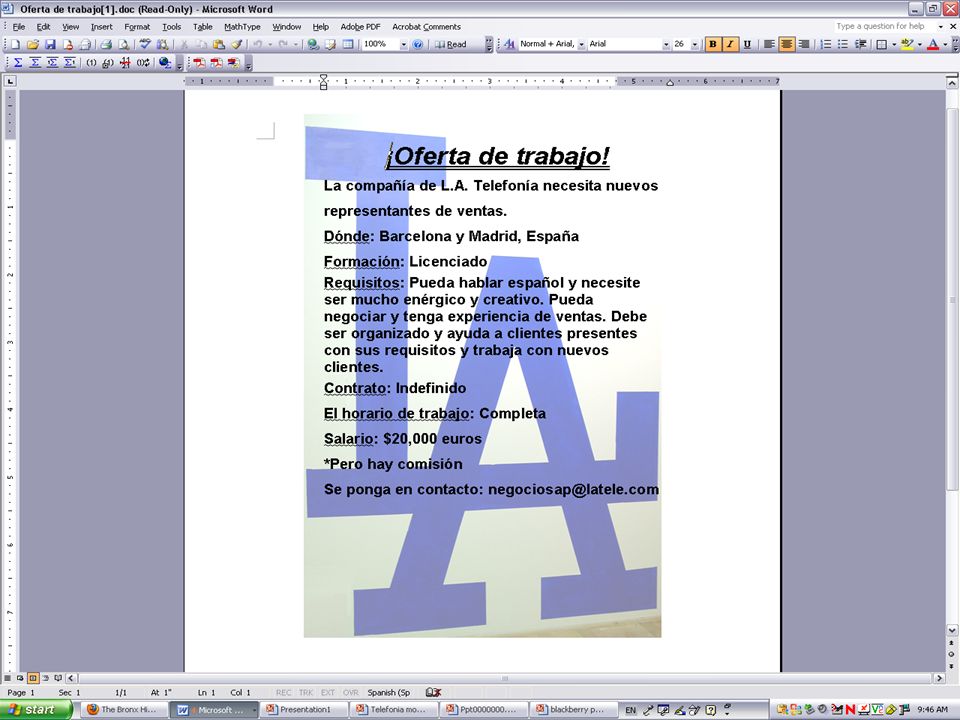This screenshot has height=720, width=960.
Task: Open the Tools menu
Action: 171,27
